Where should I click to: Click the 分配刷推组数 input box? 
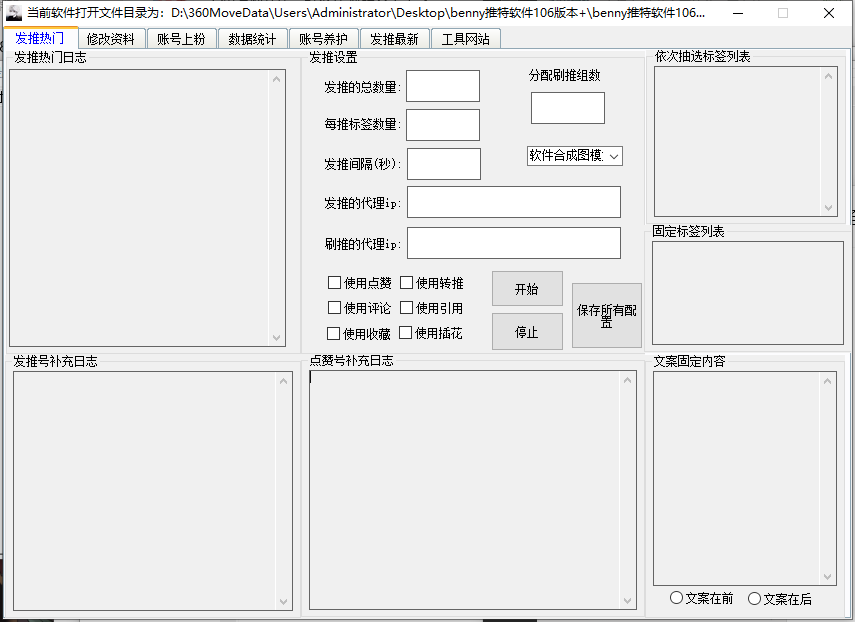coord(567,108)
